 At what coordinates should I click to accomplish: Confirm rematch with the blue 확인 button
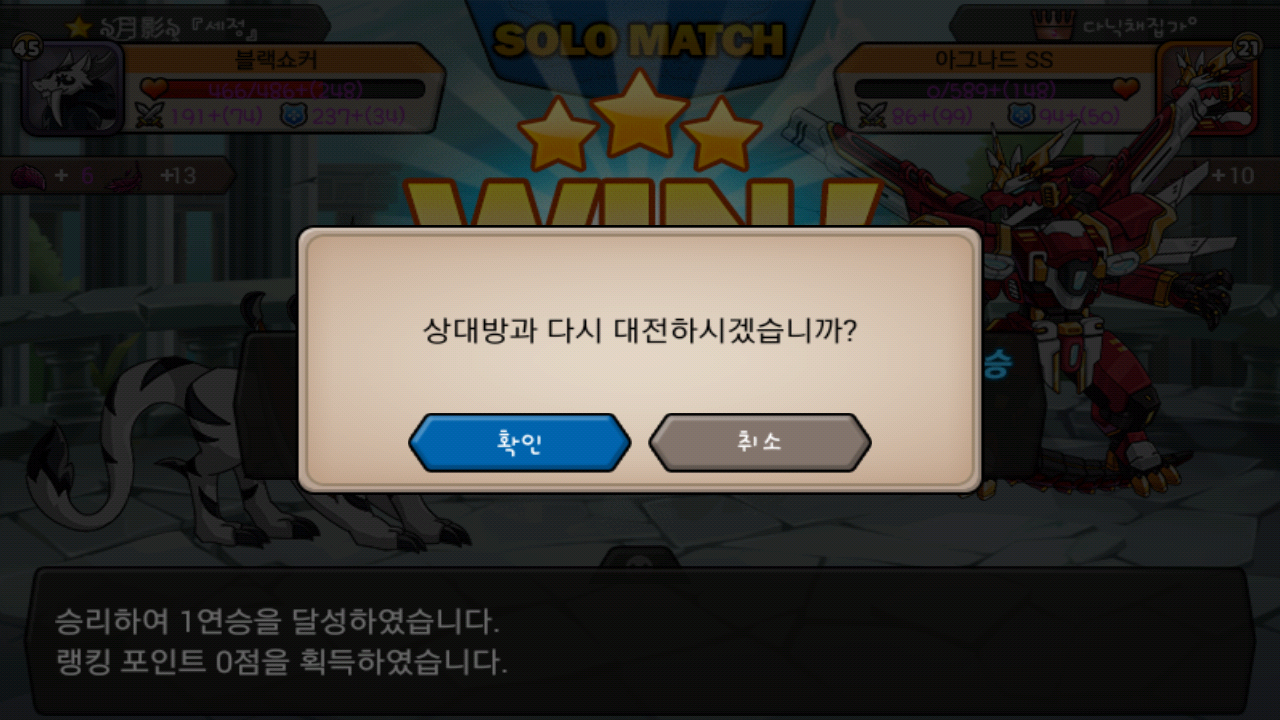point(520,442)
